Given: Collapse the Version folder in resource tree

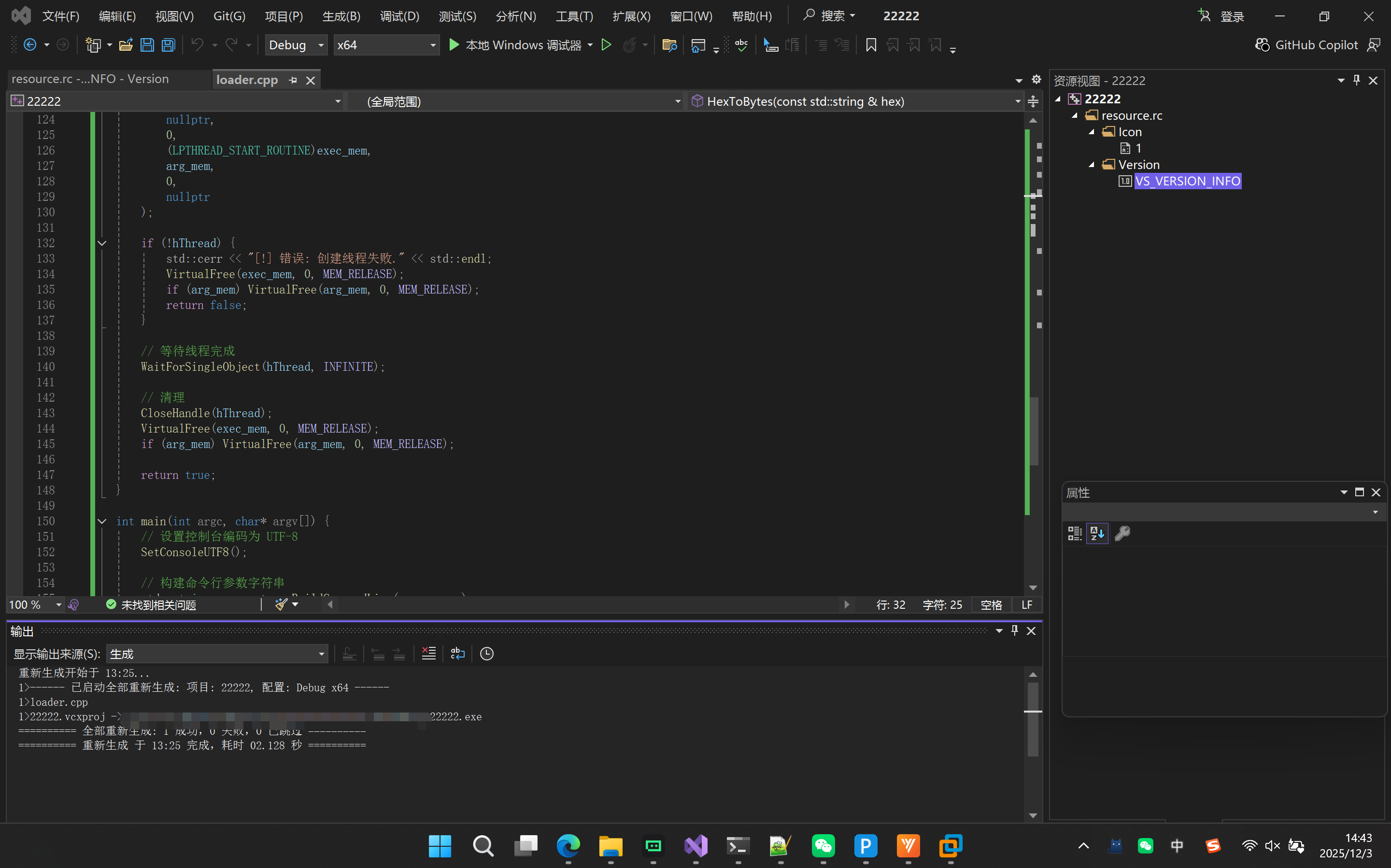Looking at the screenshot, I should pyautogui.click(x=1092, y=165).
